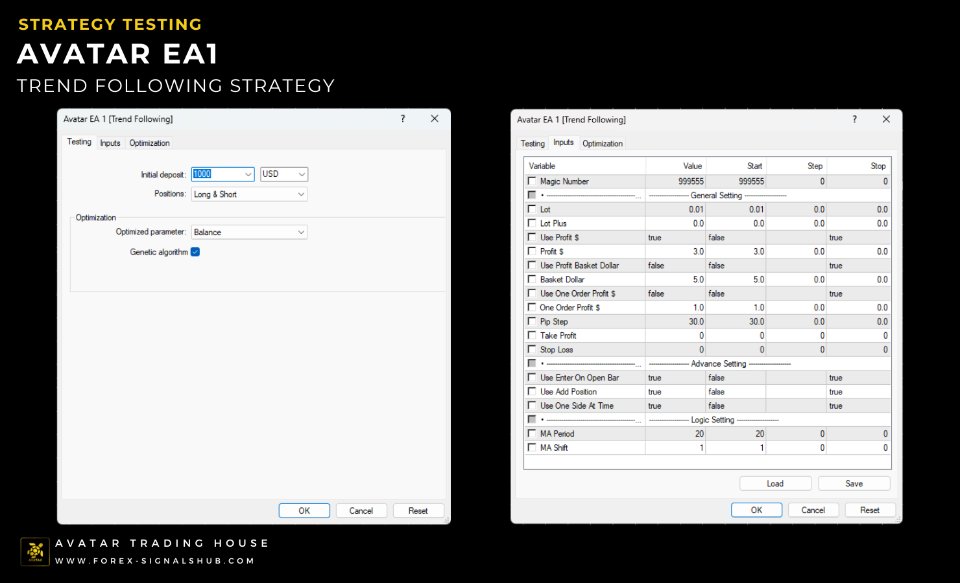Check the Pip Step optimization box
960x583 pixels.
[x=532, y=322]
